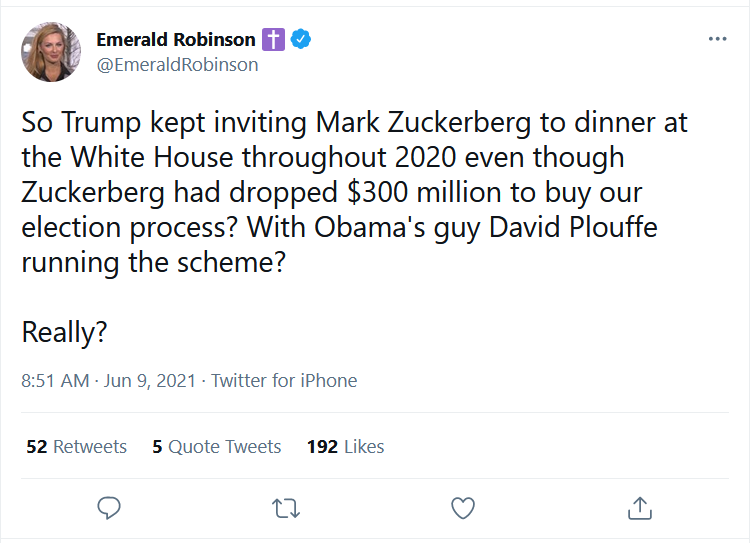The width and height of the screenshot is (752, 543).
Task: Click the purple cross emoji beside the name
Action: tap(273, 39)
